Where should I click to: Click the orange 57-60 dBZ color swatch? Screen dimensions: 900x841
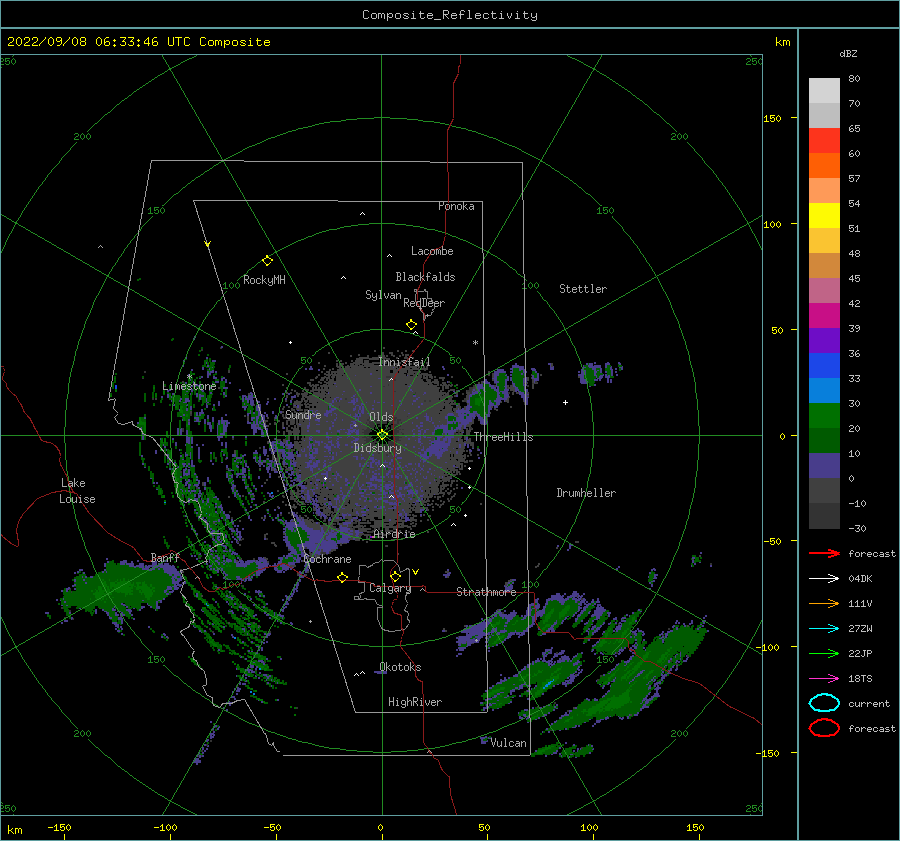click(x=824, y=166)
